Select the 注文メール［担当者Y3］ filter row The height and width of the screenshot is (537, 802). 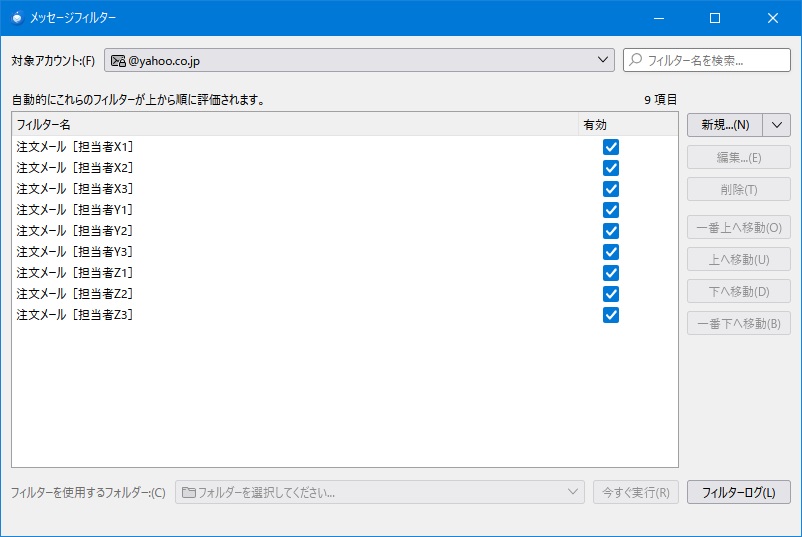point(76,252)
